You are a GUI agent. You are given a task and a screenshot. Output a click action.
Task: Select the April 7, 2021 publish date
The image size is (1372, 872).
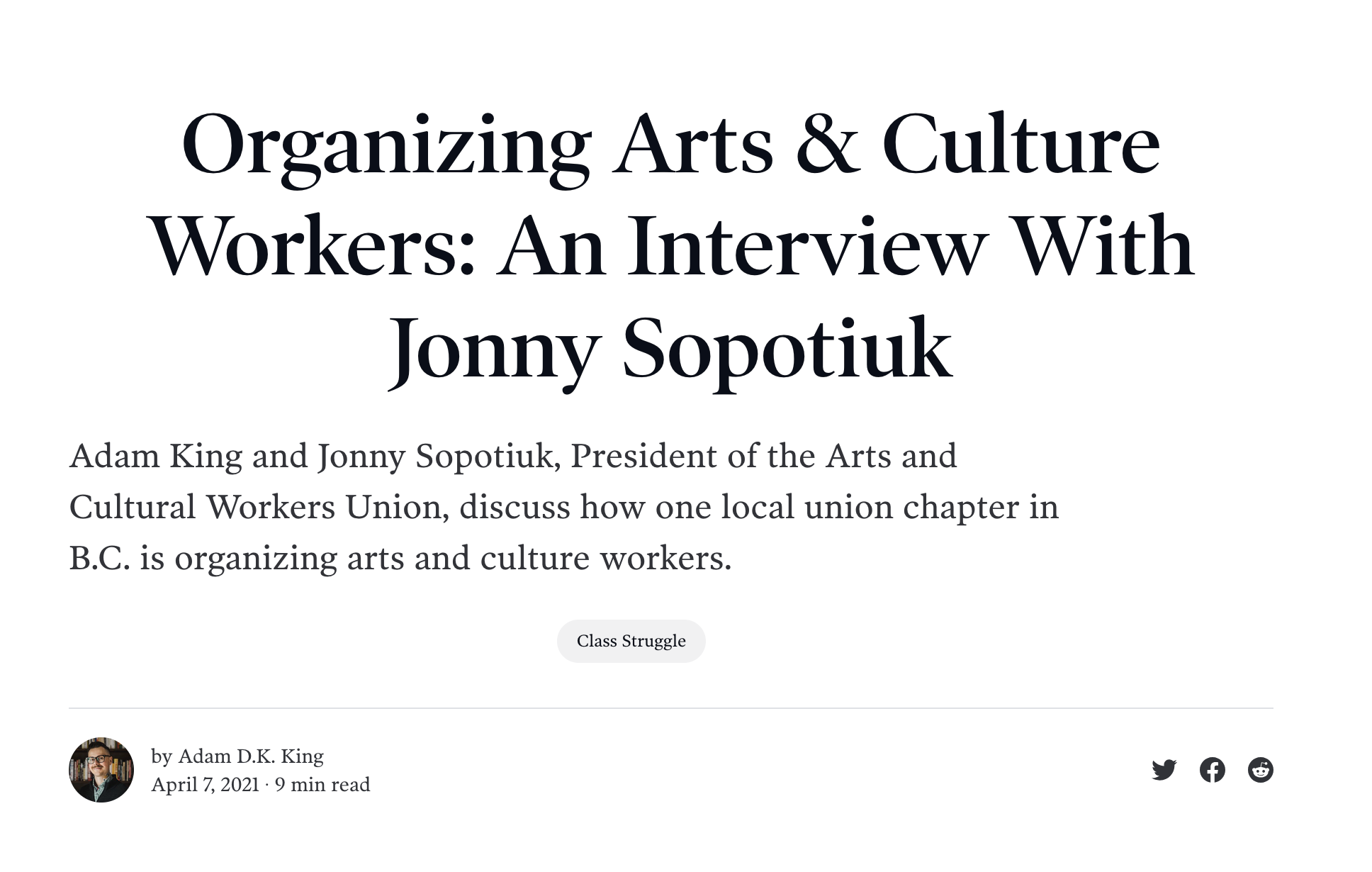(206, 785)
